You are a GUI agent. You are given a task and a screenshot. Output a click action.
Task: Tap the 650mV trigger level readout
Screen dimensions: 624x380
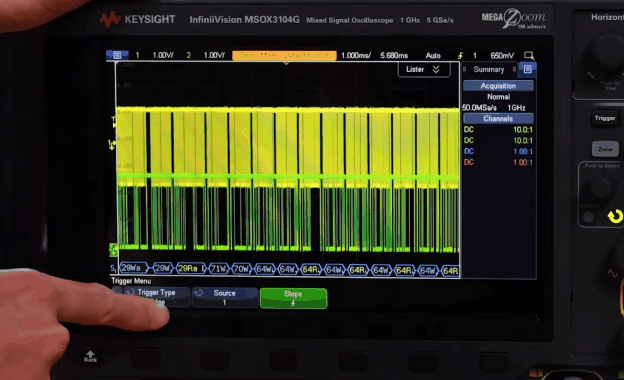click(501, 55)
